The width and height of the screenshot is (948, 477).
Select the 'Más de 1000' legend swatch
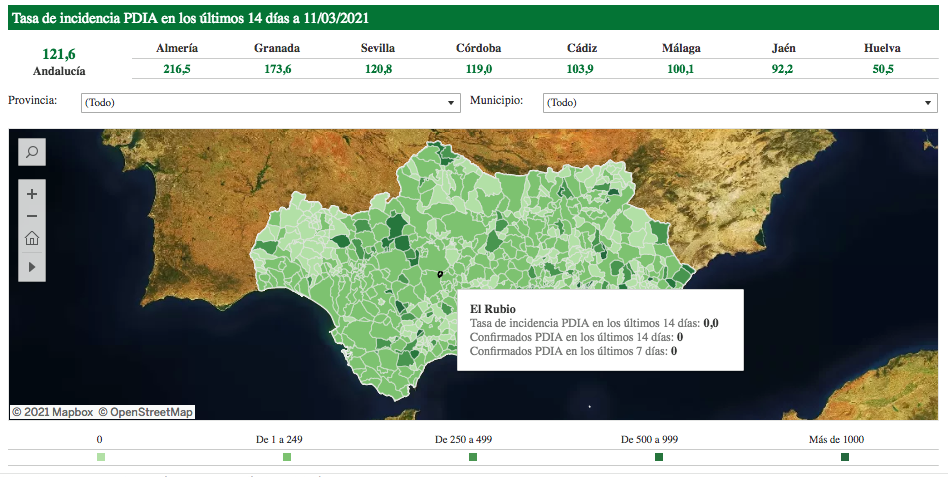pyautogui.click(x=845, y=457)
